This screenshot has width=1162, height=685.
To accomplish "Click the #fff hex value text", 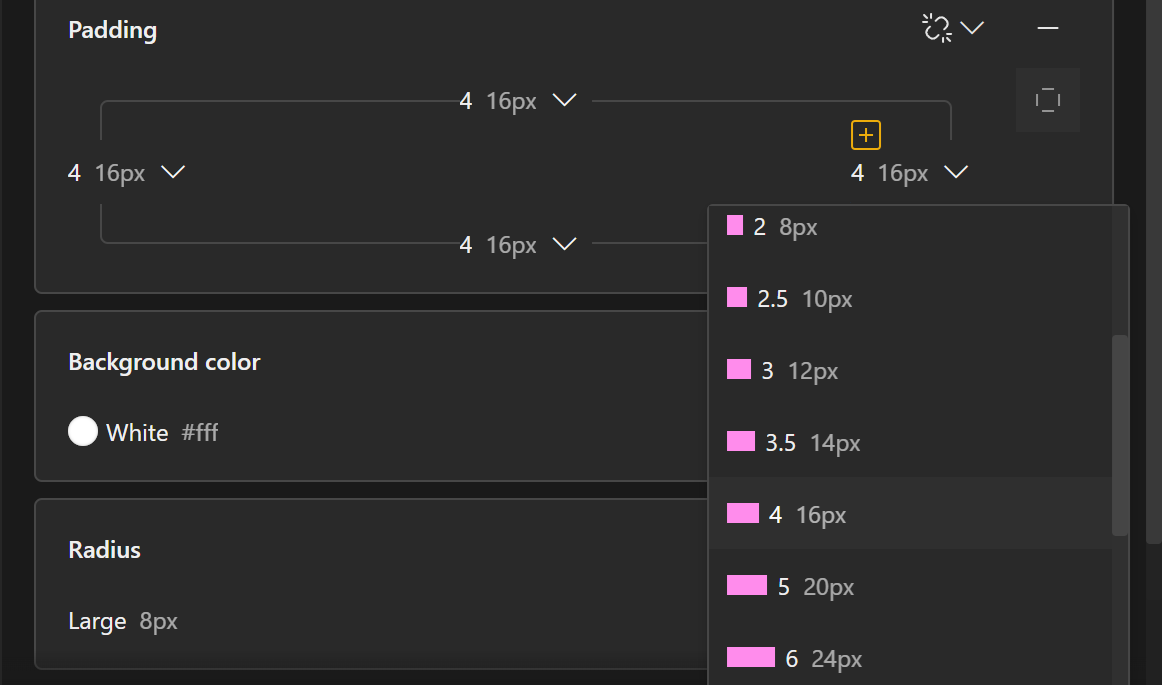I will point(199,432).
